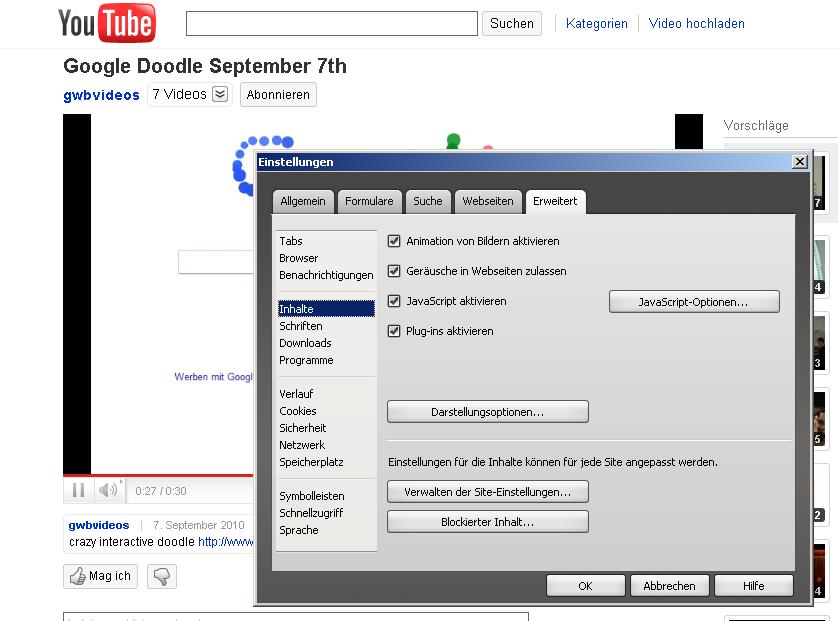This screenshot has width=838, height=621.
Task: Open gwbvideos channel link under title
Action: tap(102, 95)
